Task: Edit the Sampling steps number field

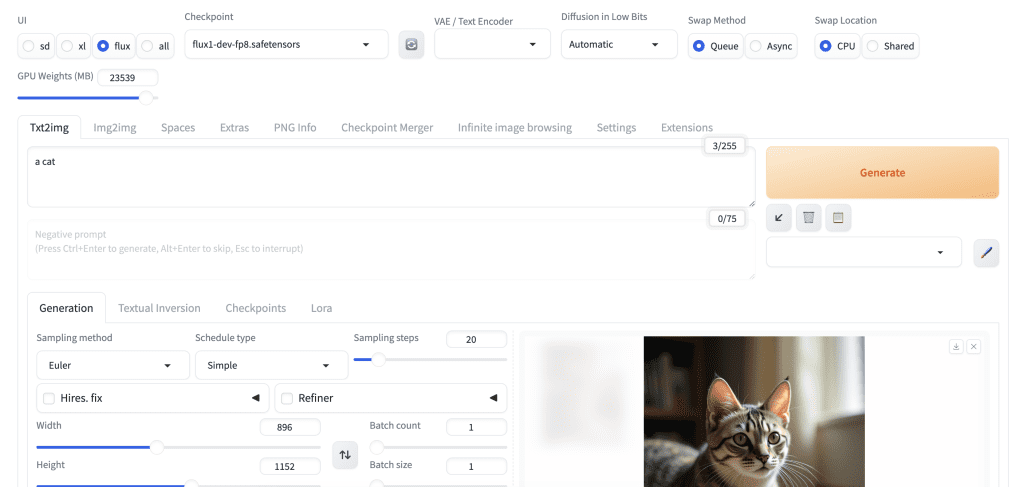Action: [476, 339]
